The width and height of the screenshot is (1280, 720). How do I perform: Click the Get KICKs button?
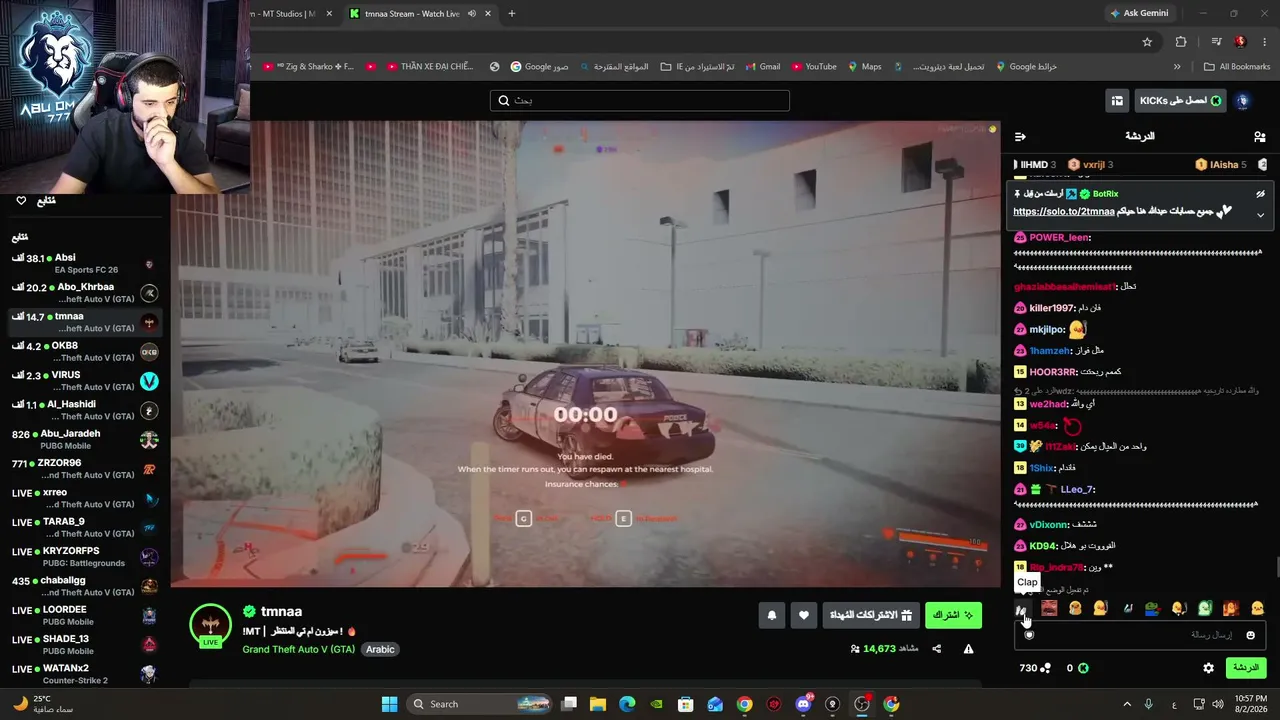1182,101
